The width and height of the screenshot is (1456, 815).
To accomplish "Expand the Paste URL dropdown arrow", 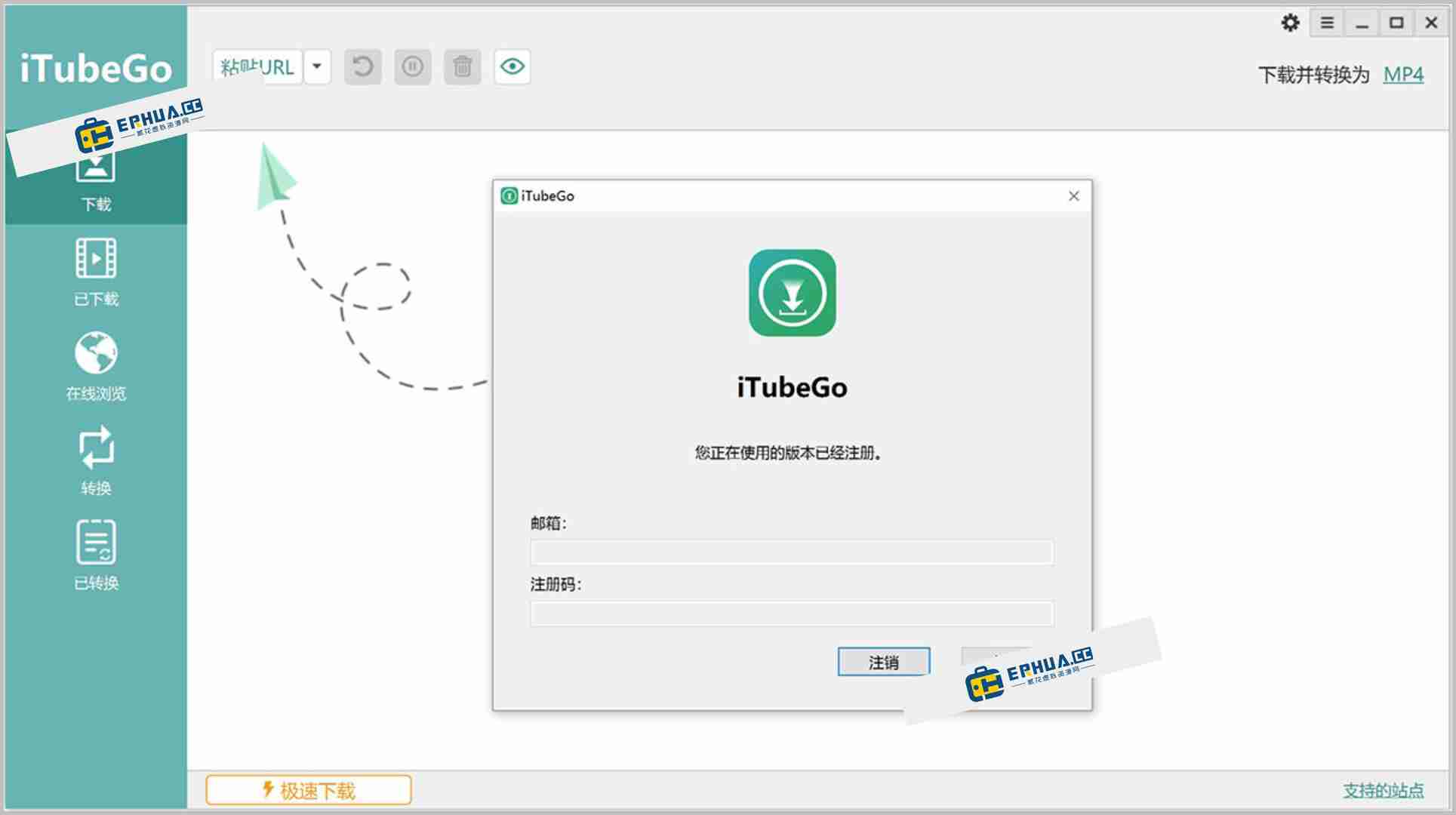I will coord(318,67).
